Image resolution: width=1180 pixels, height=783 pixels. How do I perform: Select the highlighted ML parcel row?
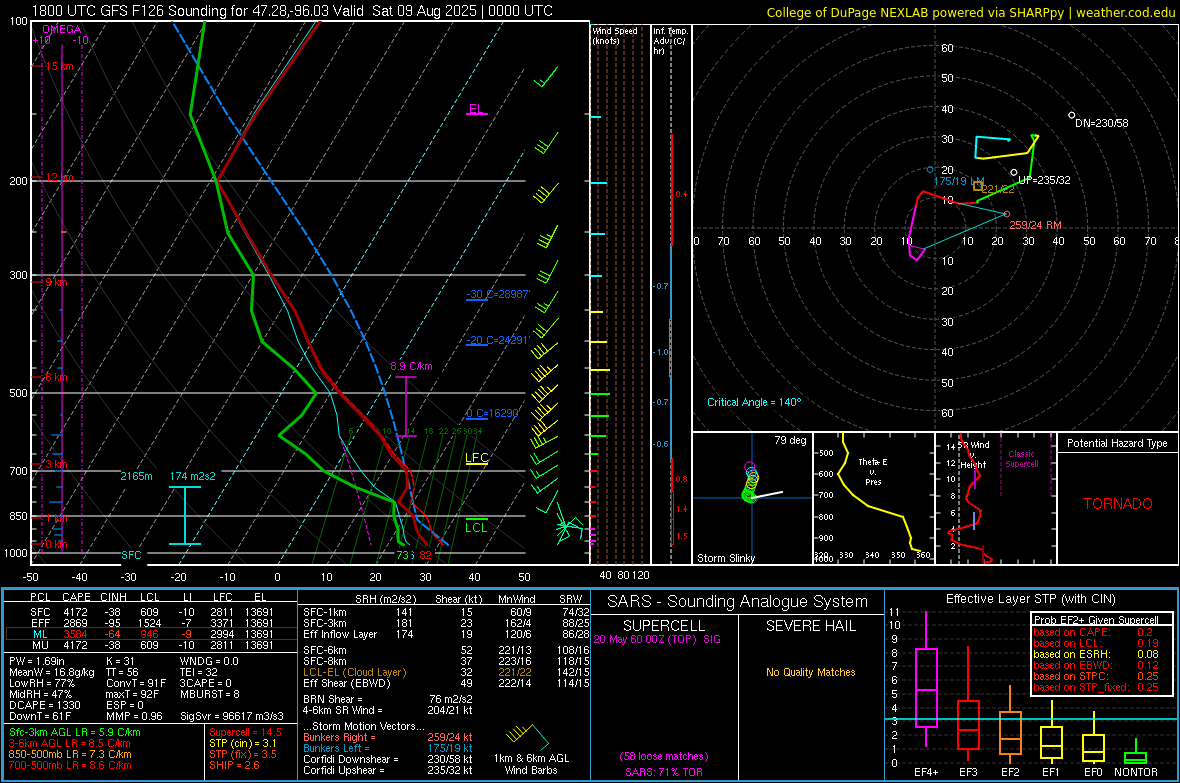point(151,634)
